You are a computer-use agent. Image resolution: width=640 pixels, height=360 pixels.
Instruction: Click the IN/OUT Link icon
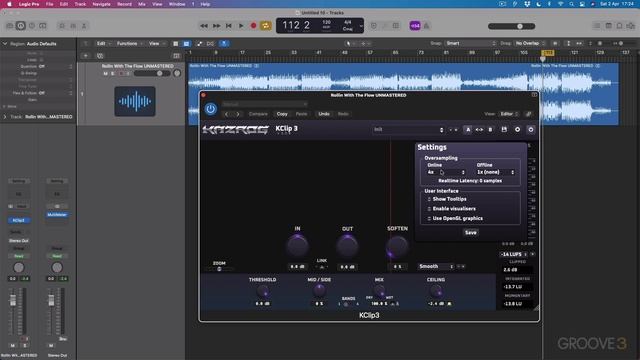(x=322, y=267)
